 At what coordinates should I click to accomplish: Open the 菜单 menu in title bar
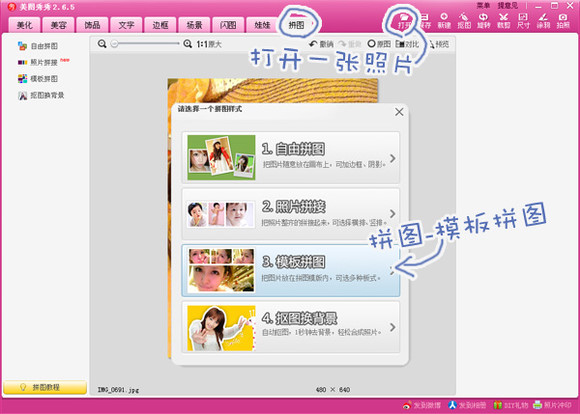(483, 6)
